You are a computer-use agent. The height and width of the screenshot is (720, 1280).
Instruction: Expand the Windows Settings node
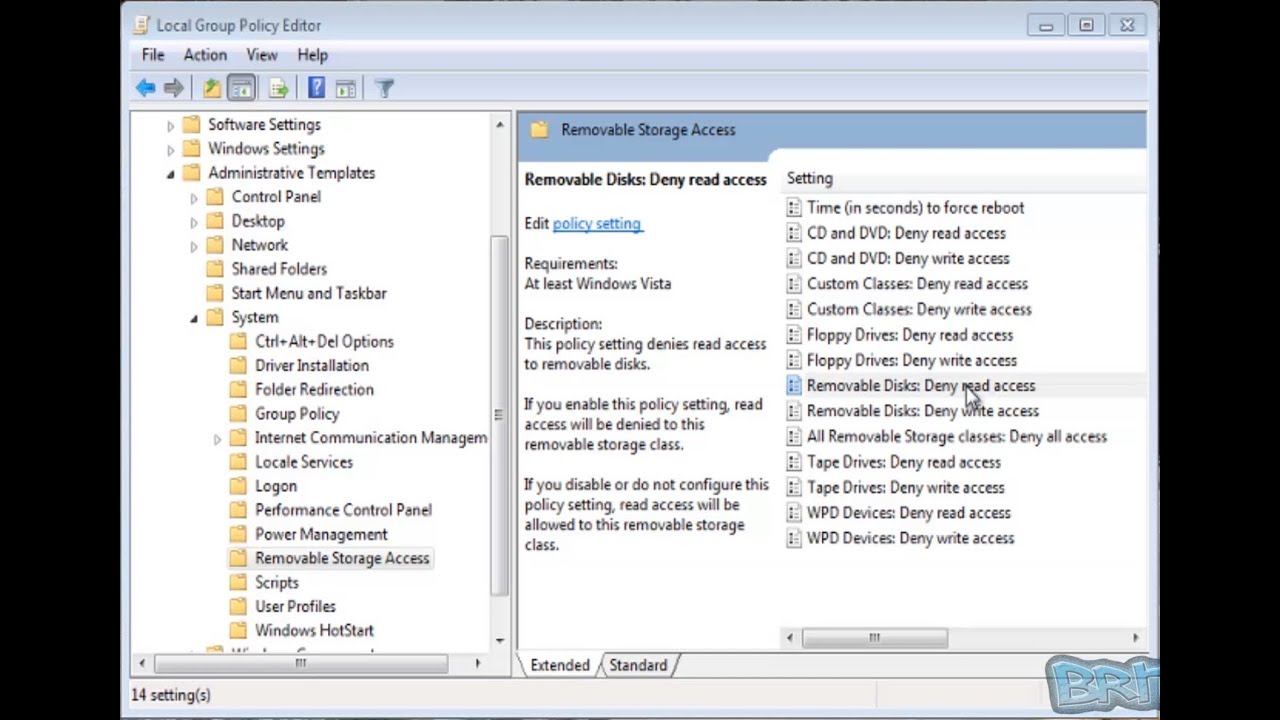pos(170,150)
